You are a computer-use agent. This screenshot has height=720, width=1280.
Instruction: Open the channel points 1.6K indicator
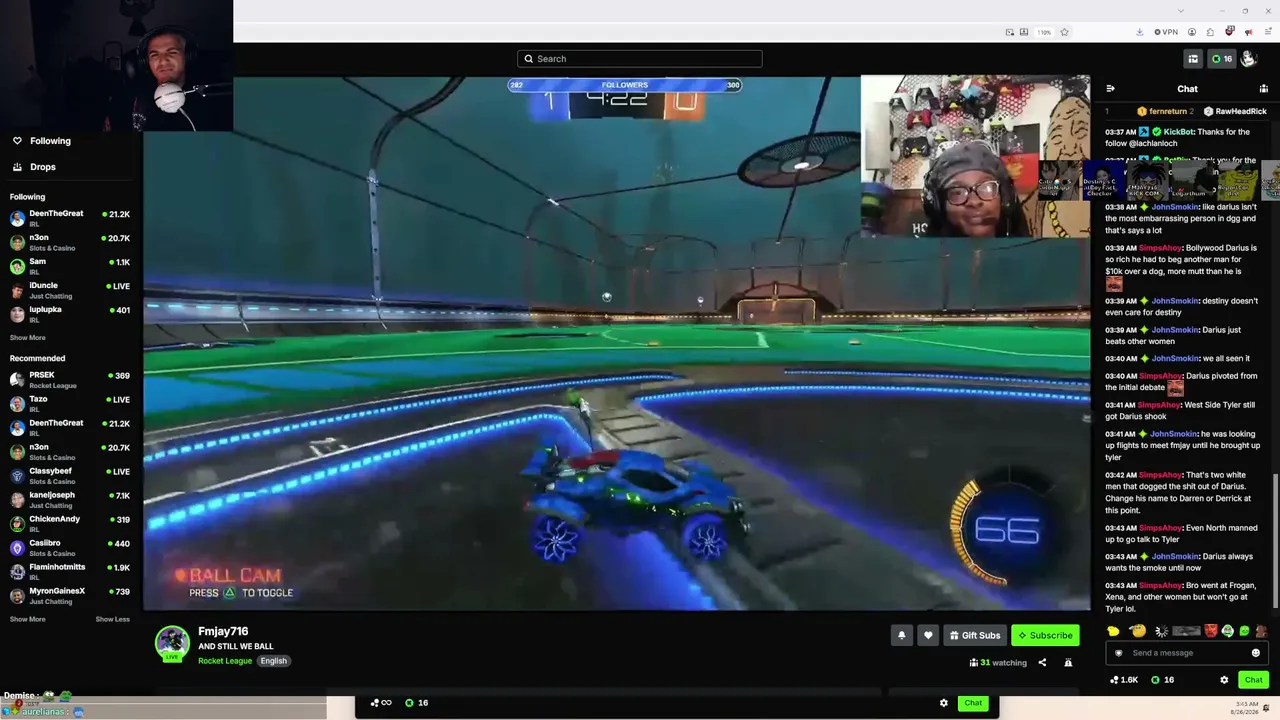pyautogui.click(x=1124, y=680)
